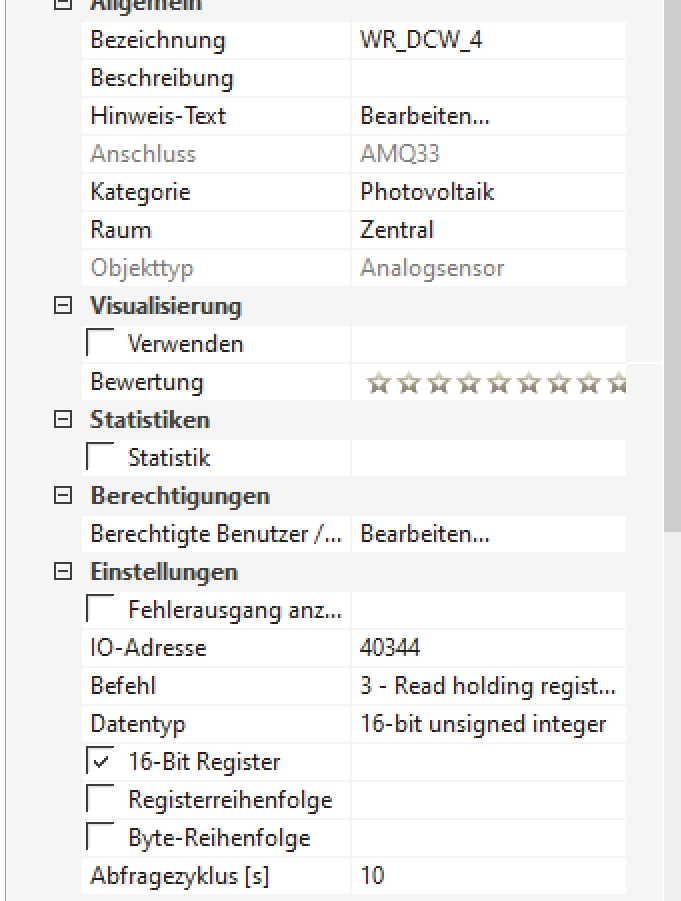681x901 pixels.
Task: Collapse the Visualisierung section
Action: [x=64, y=306]
